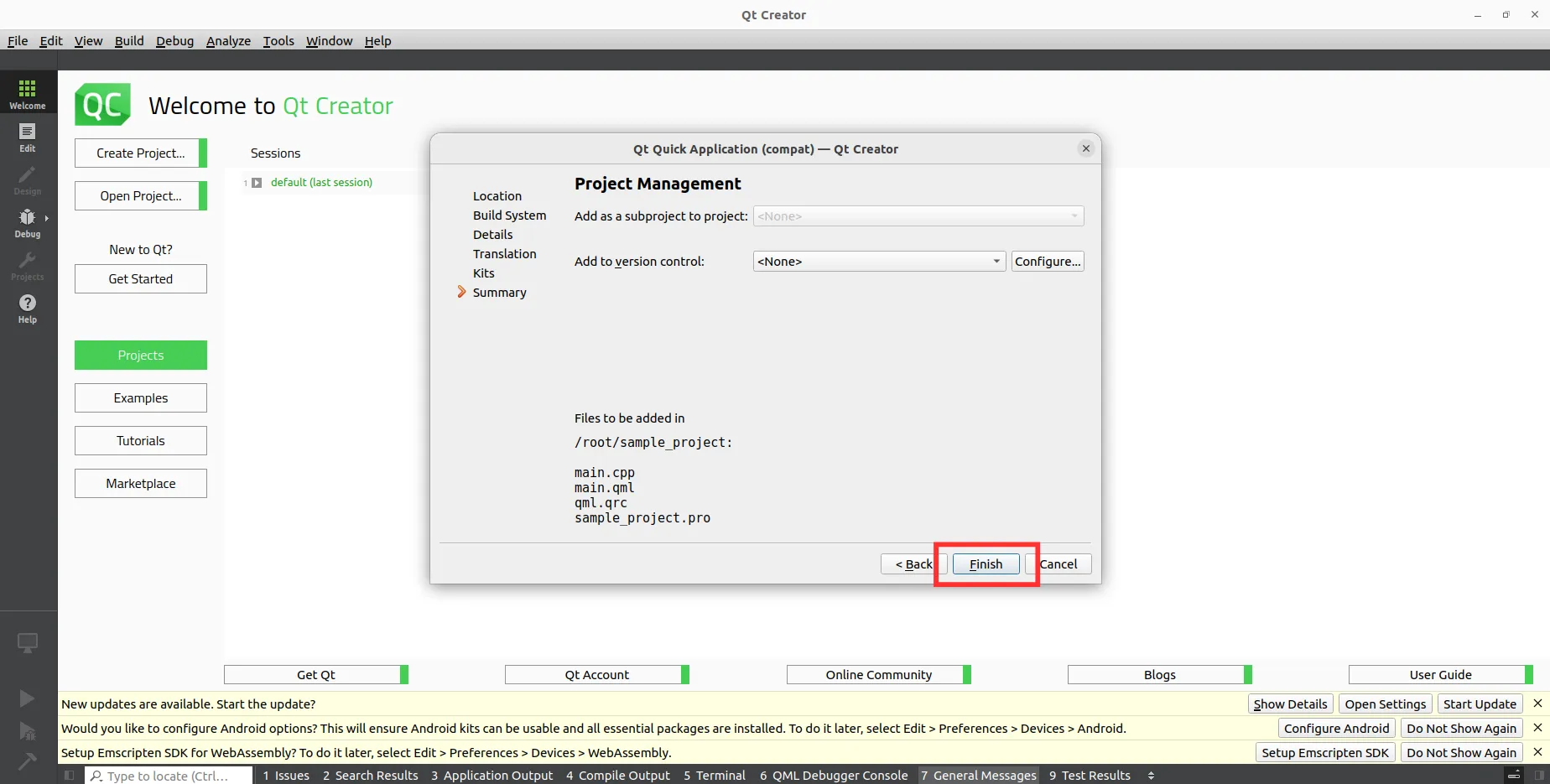Viewport: 1550px width, 784px height.
Task: Click Finish in the project wizard
Action: tap(986, 564)
